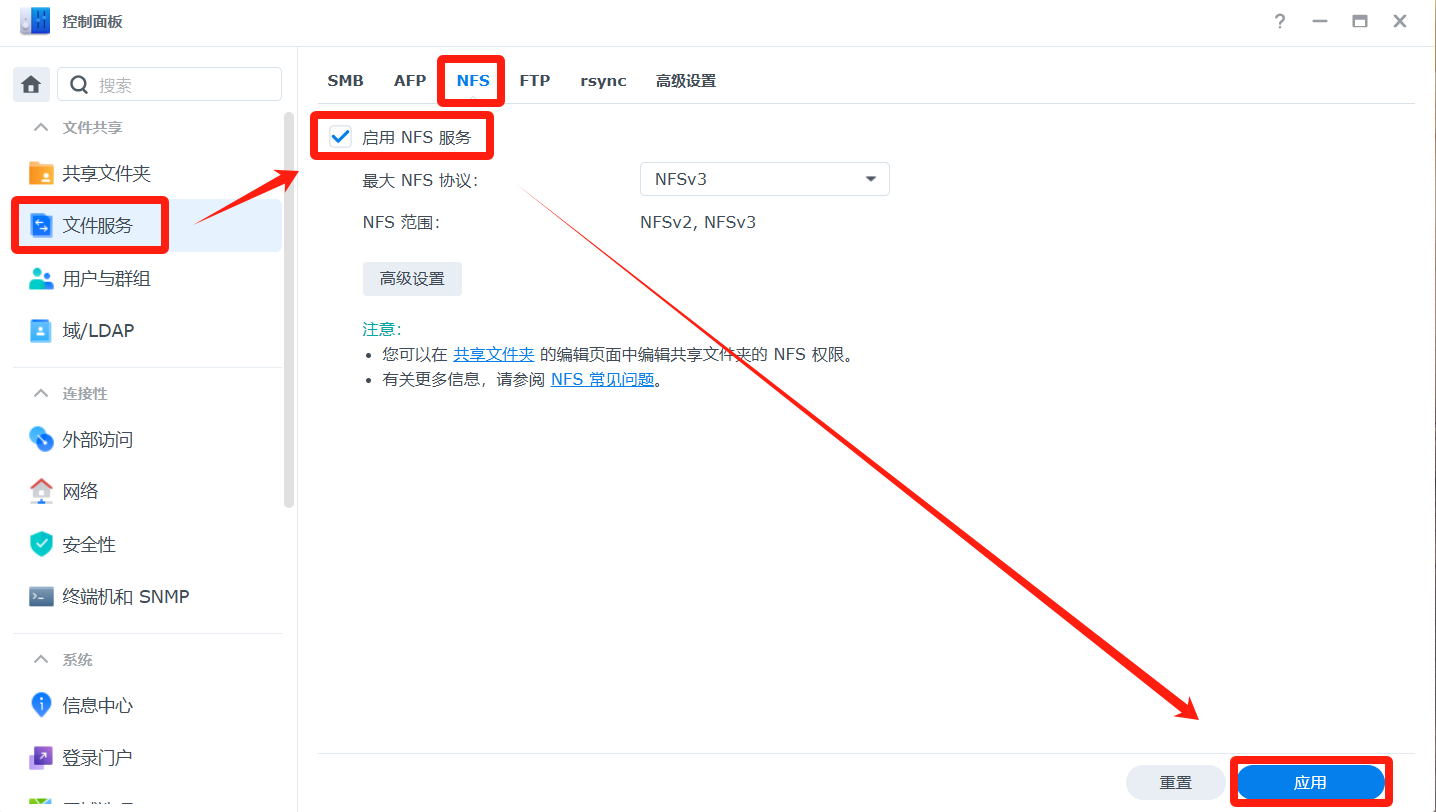Open Terminal & SNMP (终端机和 SNMP) icon
The height and width of the screenshot is (812, 1436).
point(41,597)
